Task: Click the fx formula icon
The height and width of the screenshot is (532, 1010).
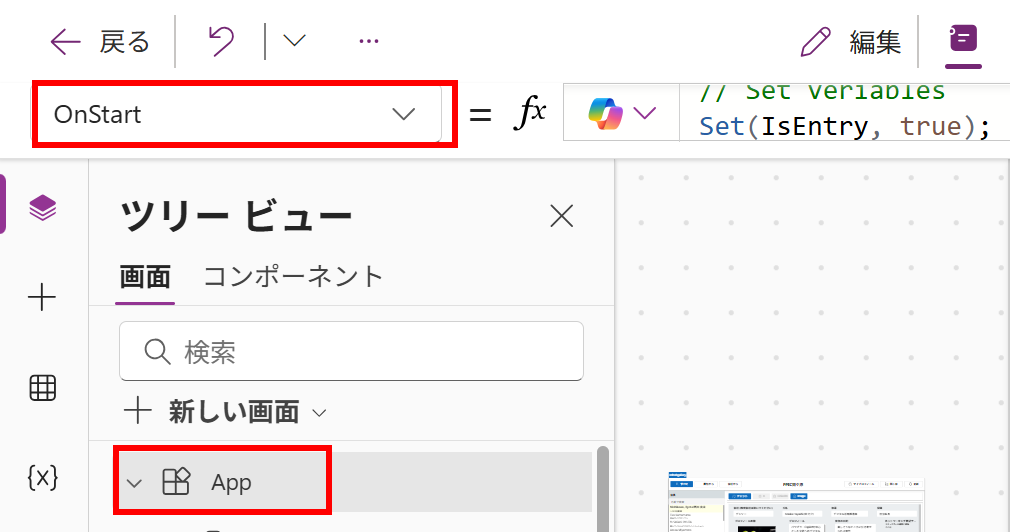Action: [x=530, y=114]
